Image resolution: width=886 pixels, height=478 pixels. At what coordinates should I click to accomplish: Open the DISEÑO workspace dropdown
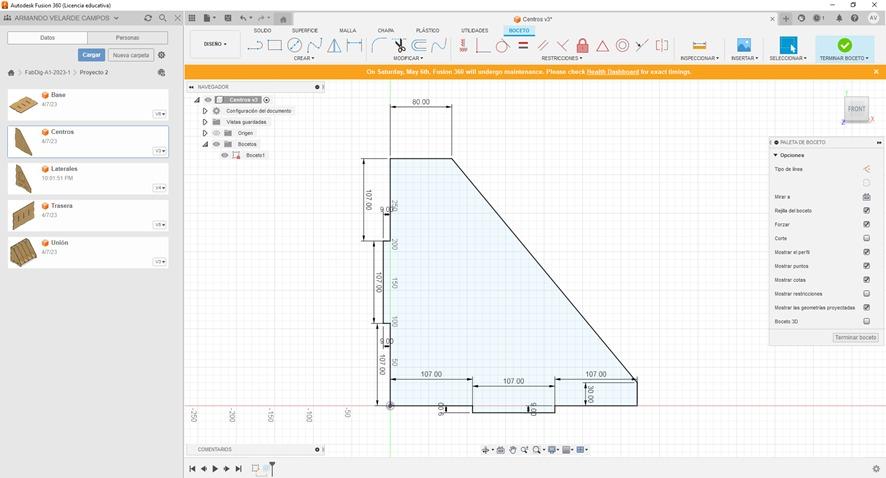[x=215, y=44]
